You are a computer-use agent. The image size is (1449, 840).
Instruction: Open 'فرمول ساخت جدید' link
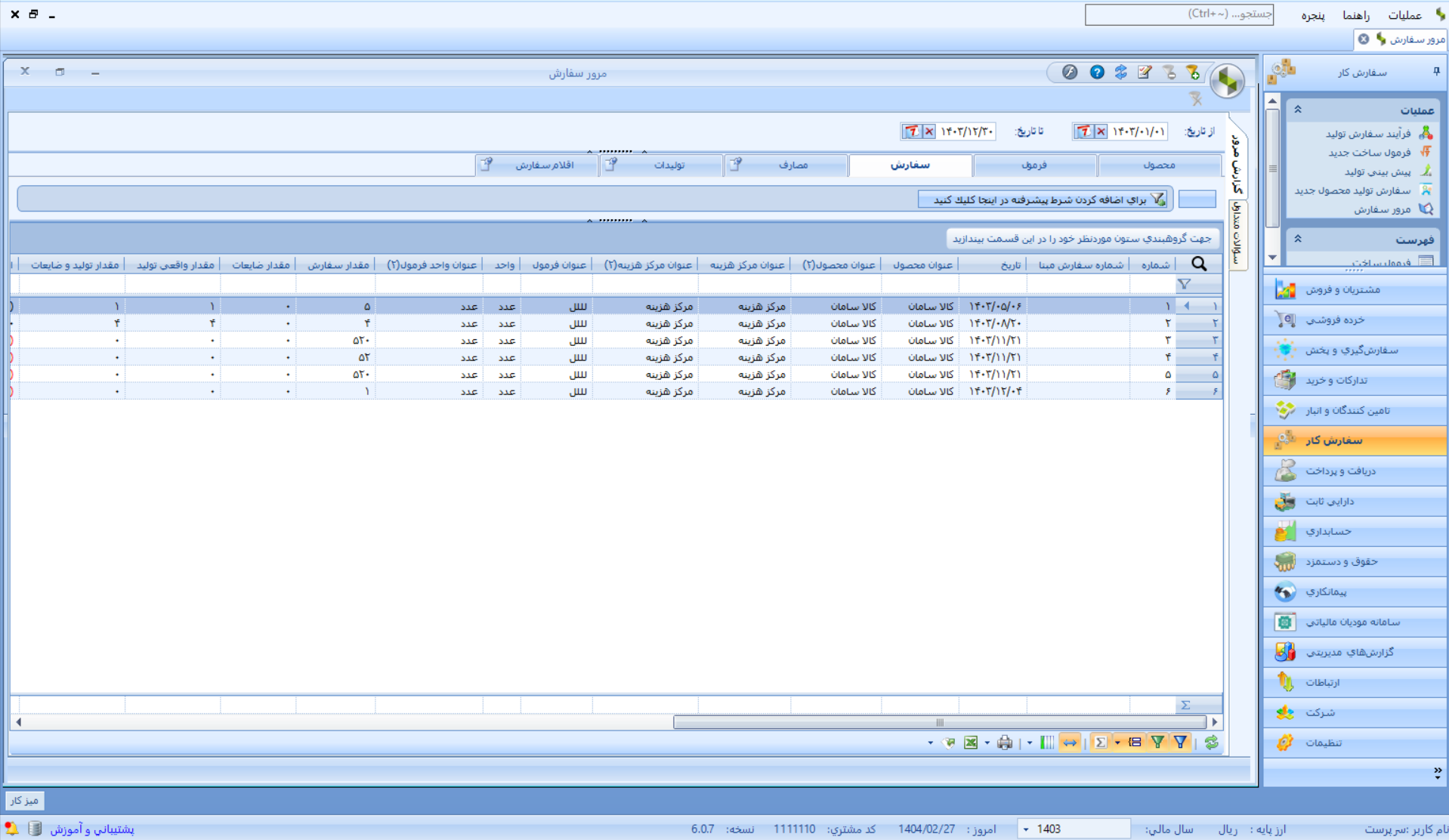point(1370,153)
